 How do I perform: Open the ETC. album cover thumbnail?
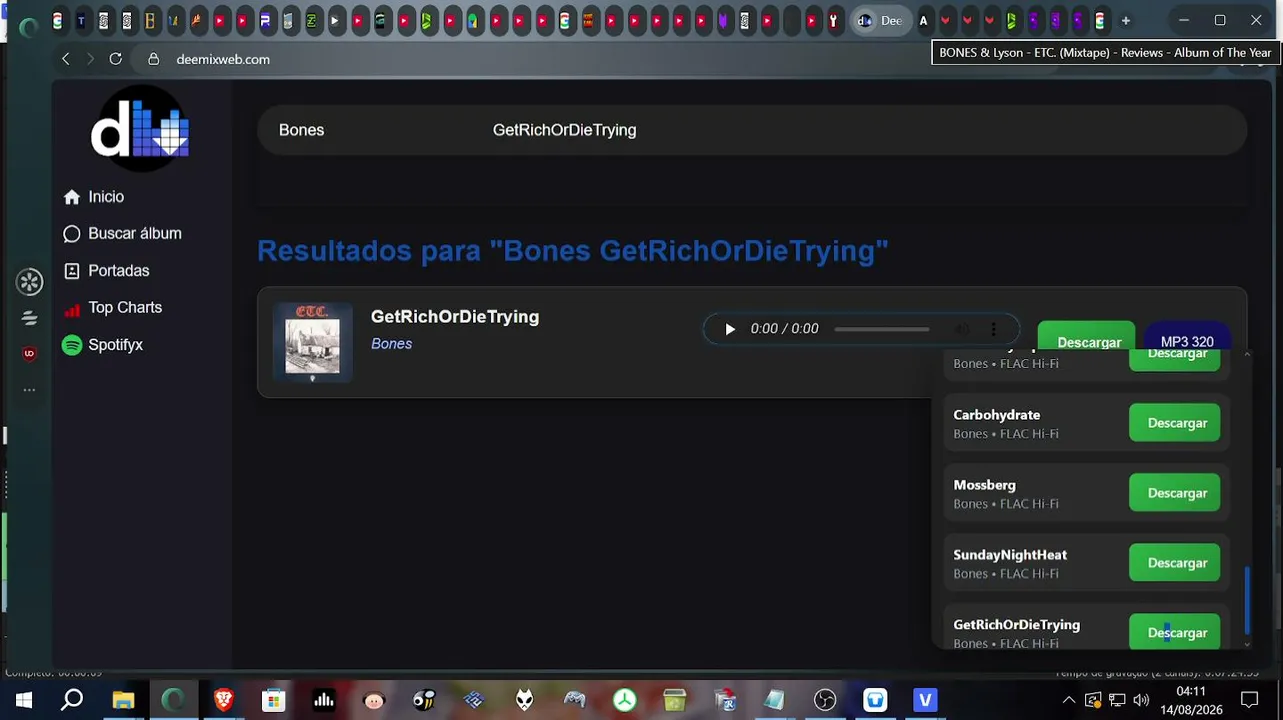point(312,342)
